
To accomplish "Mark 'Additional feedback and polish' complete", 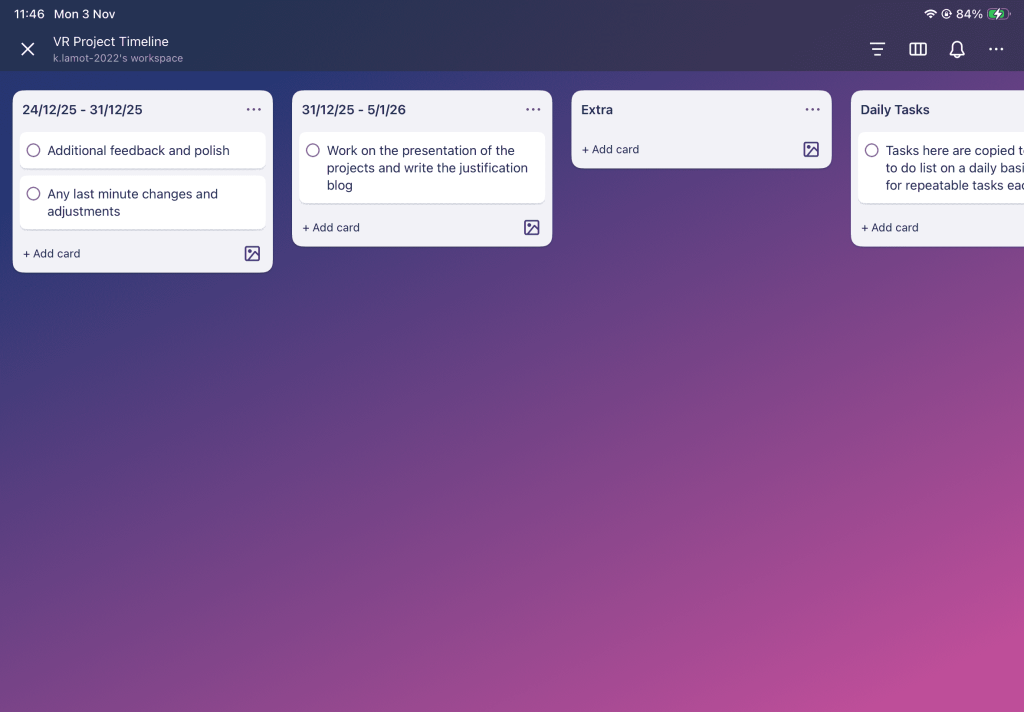I will [34, 151].
